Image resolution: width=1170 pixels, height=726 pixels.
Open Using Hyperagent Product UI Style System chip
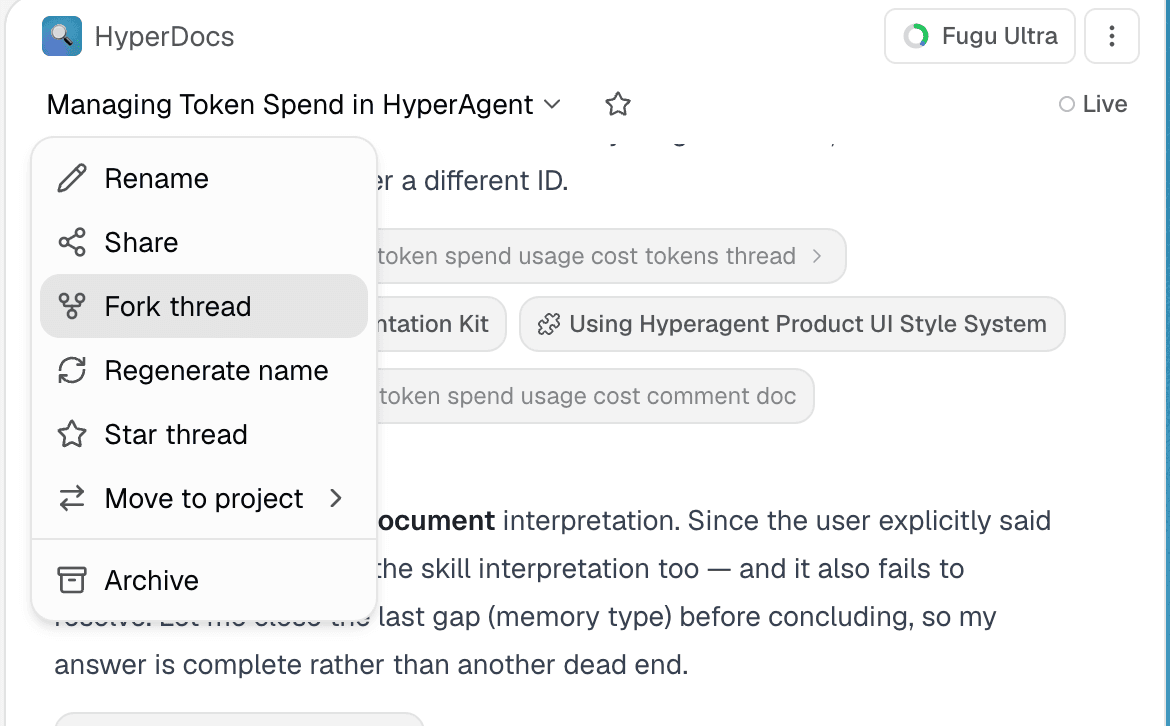[792, 324]
